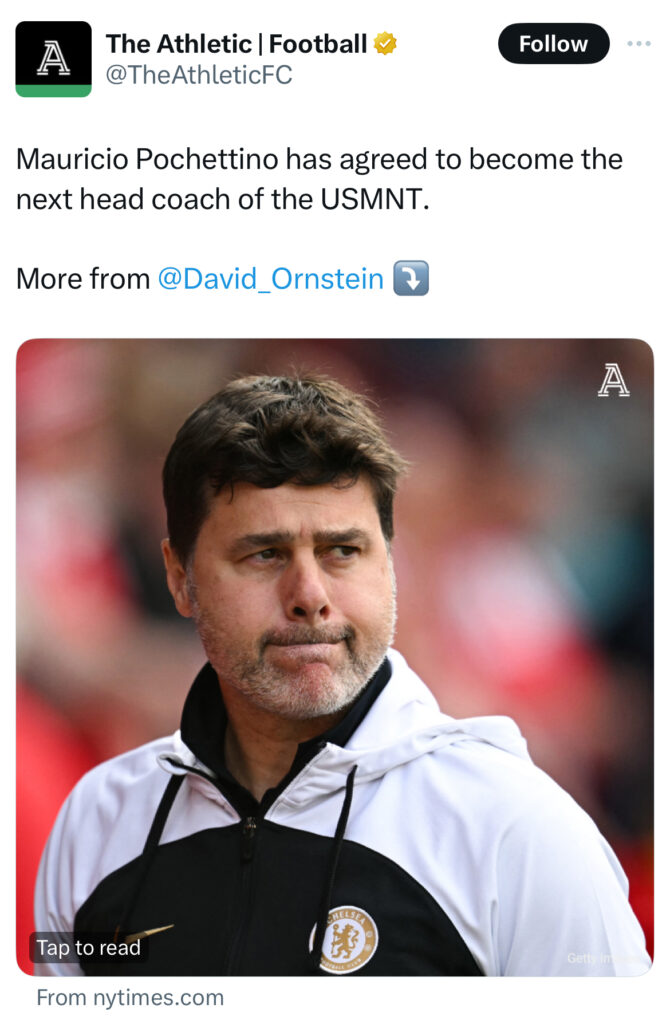Follow The Athletic Football account

553,43
